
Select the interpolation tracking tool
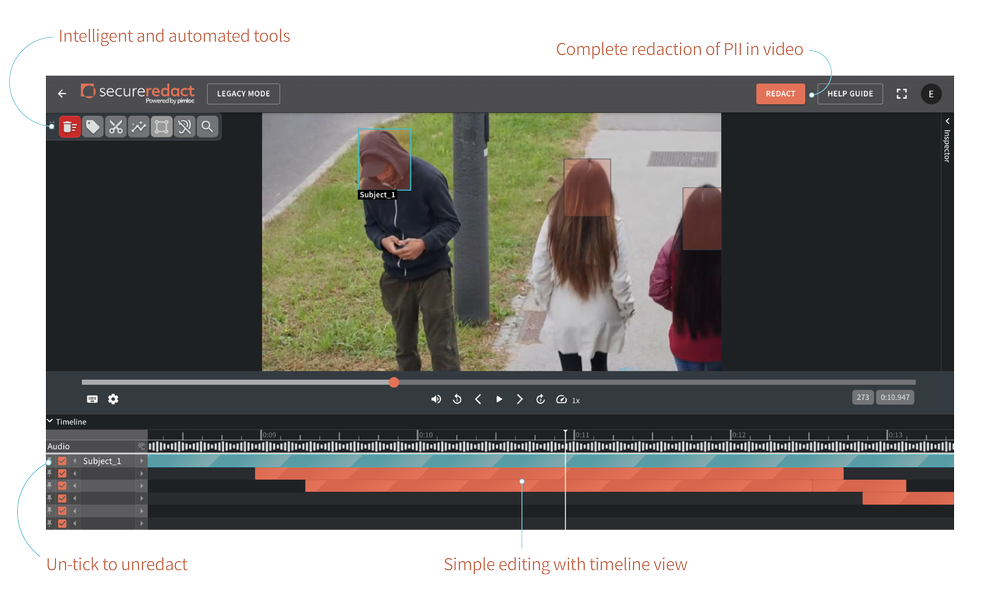point(138,126)
